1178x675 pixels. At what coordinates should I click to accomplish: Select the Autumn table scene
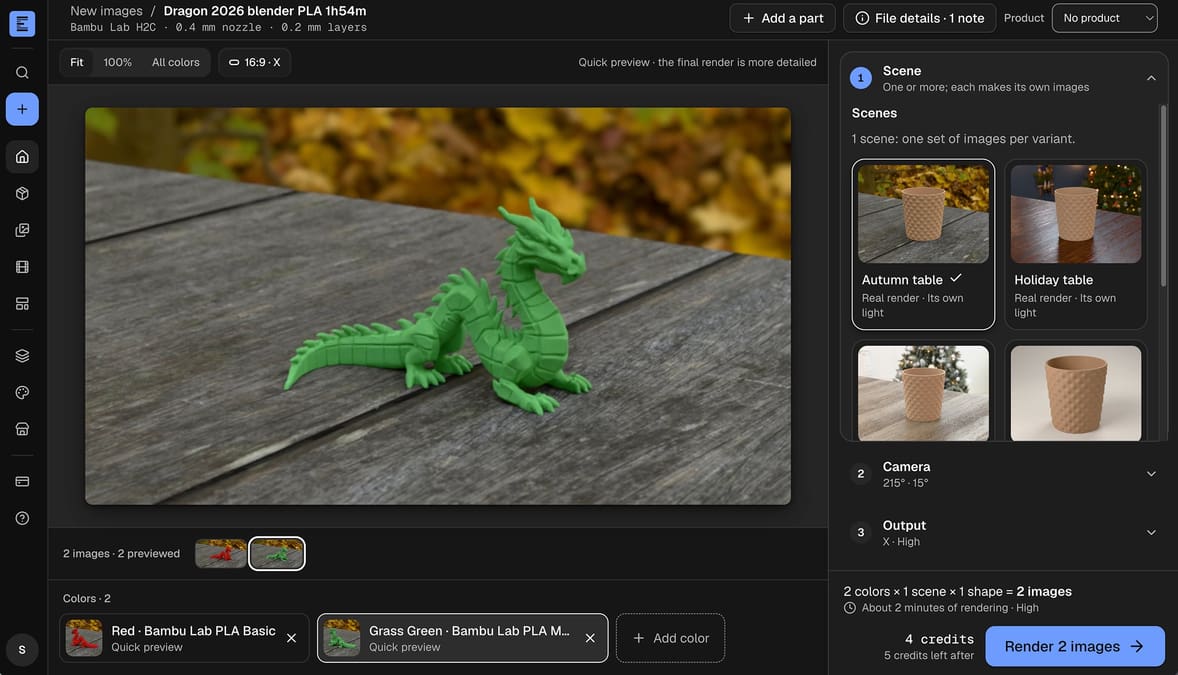923,244
